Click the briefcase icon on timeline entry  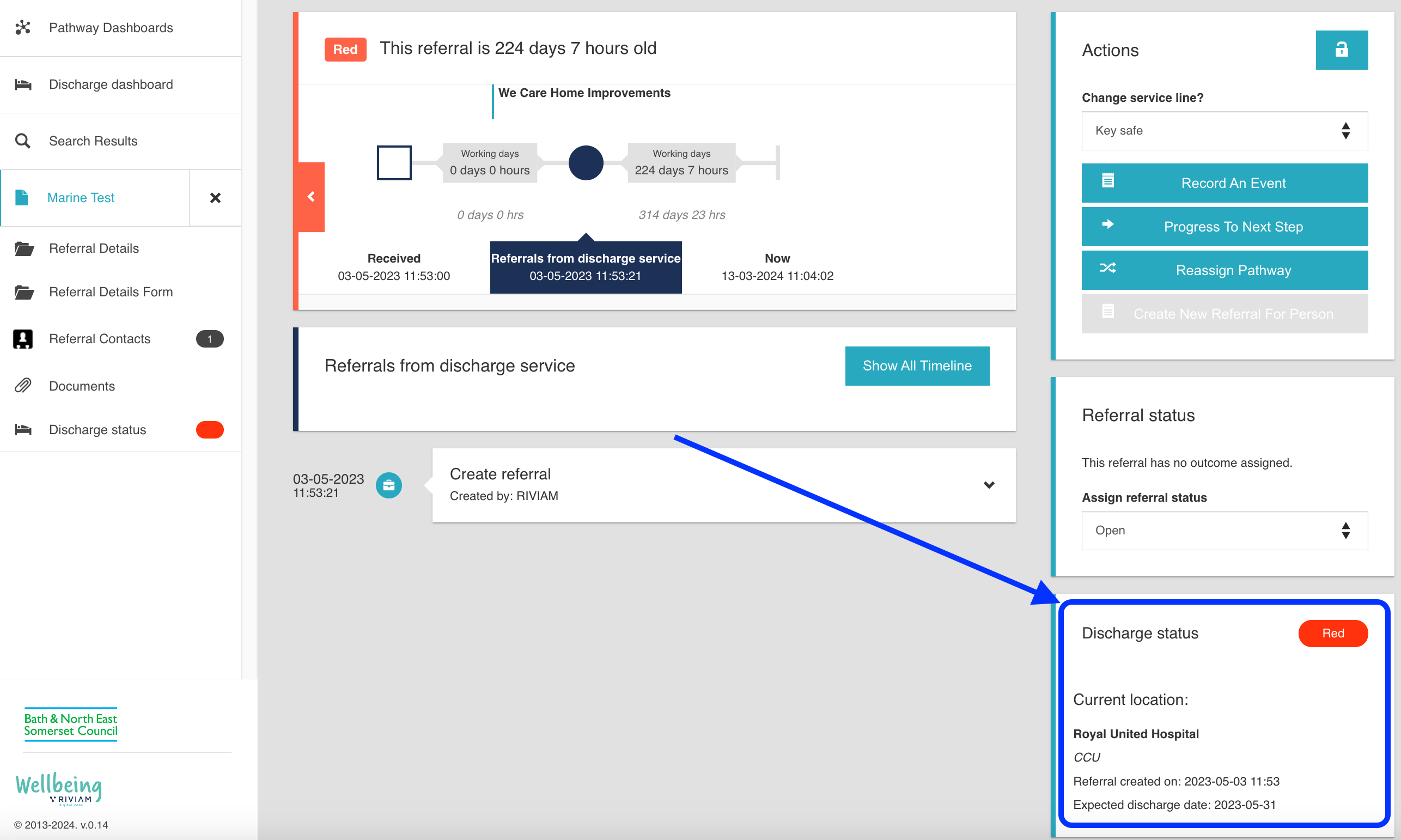coord(389,485)
